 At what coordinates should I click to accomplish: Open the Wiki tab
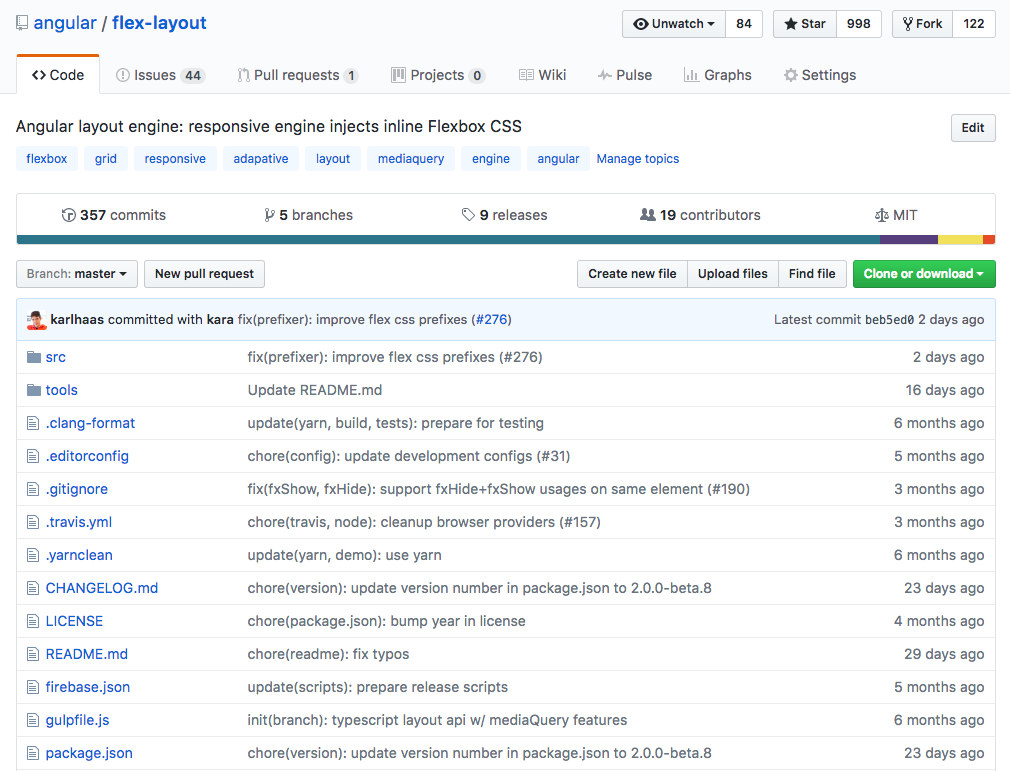click(x=542, y=75)
